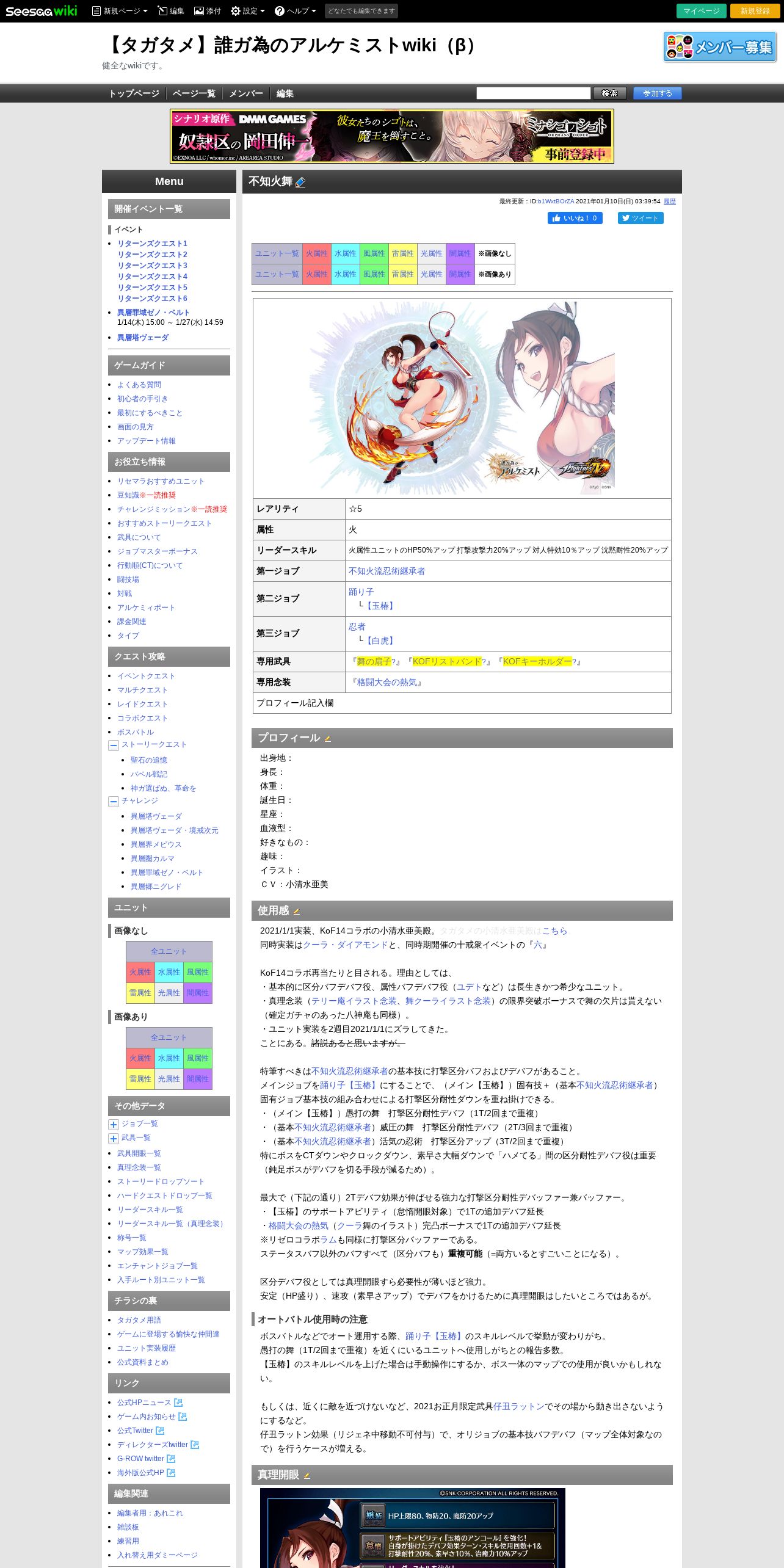Click the edit icon next to 使用感 heading

tap(297, 912)
